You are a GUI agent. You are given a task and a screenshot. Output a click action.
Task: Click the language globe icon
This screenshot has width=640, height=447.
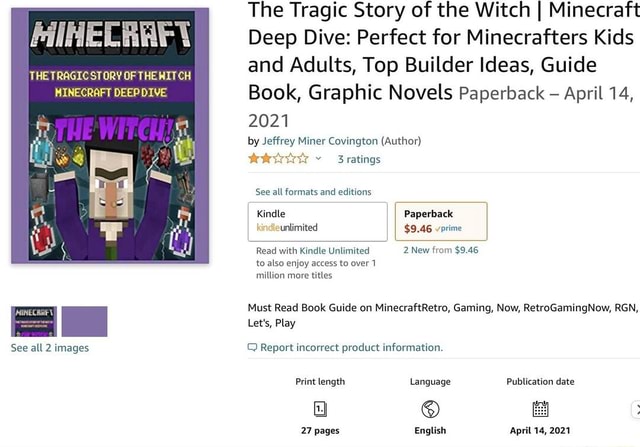point(430,408)
